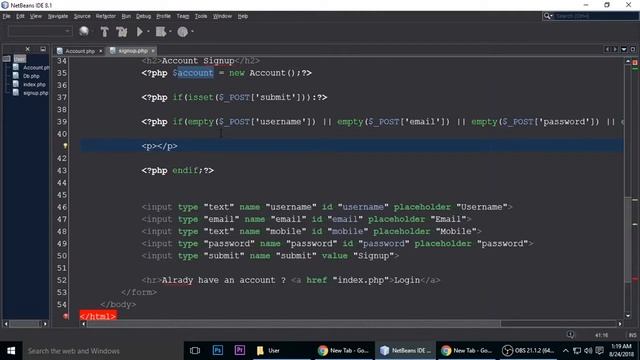640x360 pixels.
Task: Click the editor horizontal scrollbar thumb
Action: coord(293,324)
